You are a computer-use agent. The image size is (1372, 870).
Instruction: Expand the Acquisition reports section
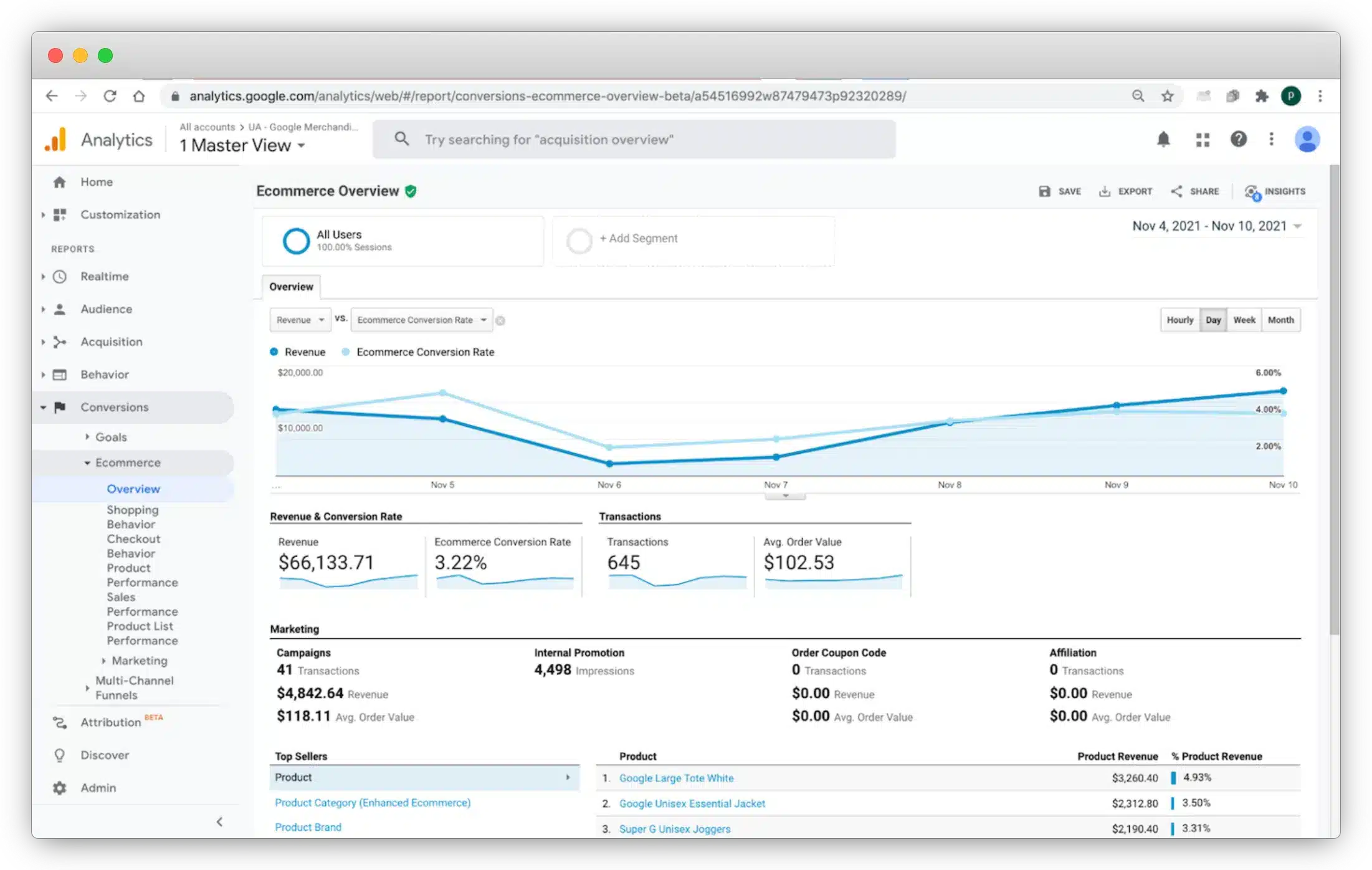tap(111, 342)
